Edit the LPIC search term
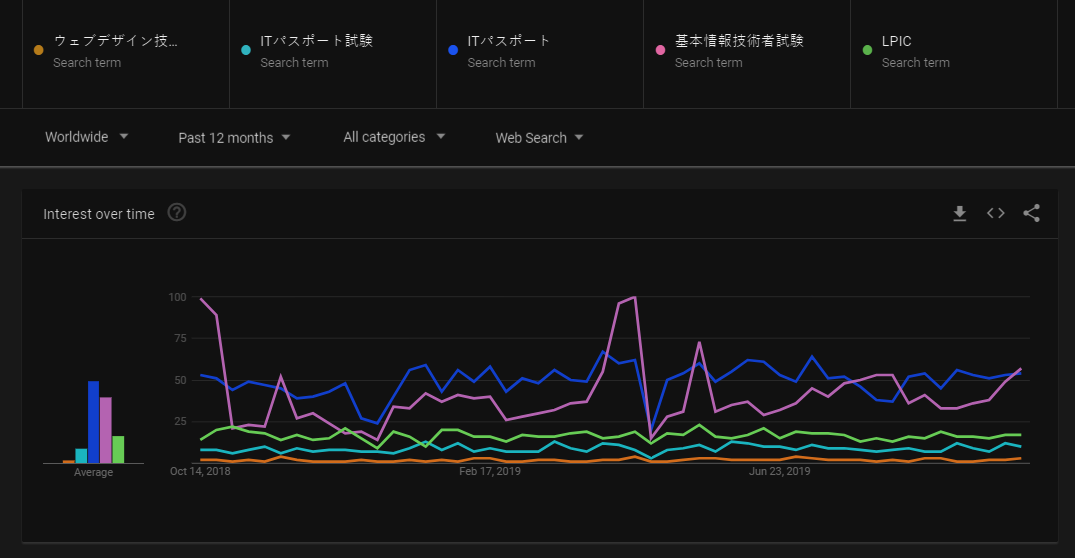1075x558 pixels. pyautogui.click(x=896, y=41)
